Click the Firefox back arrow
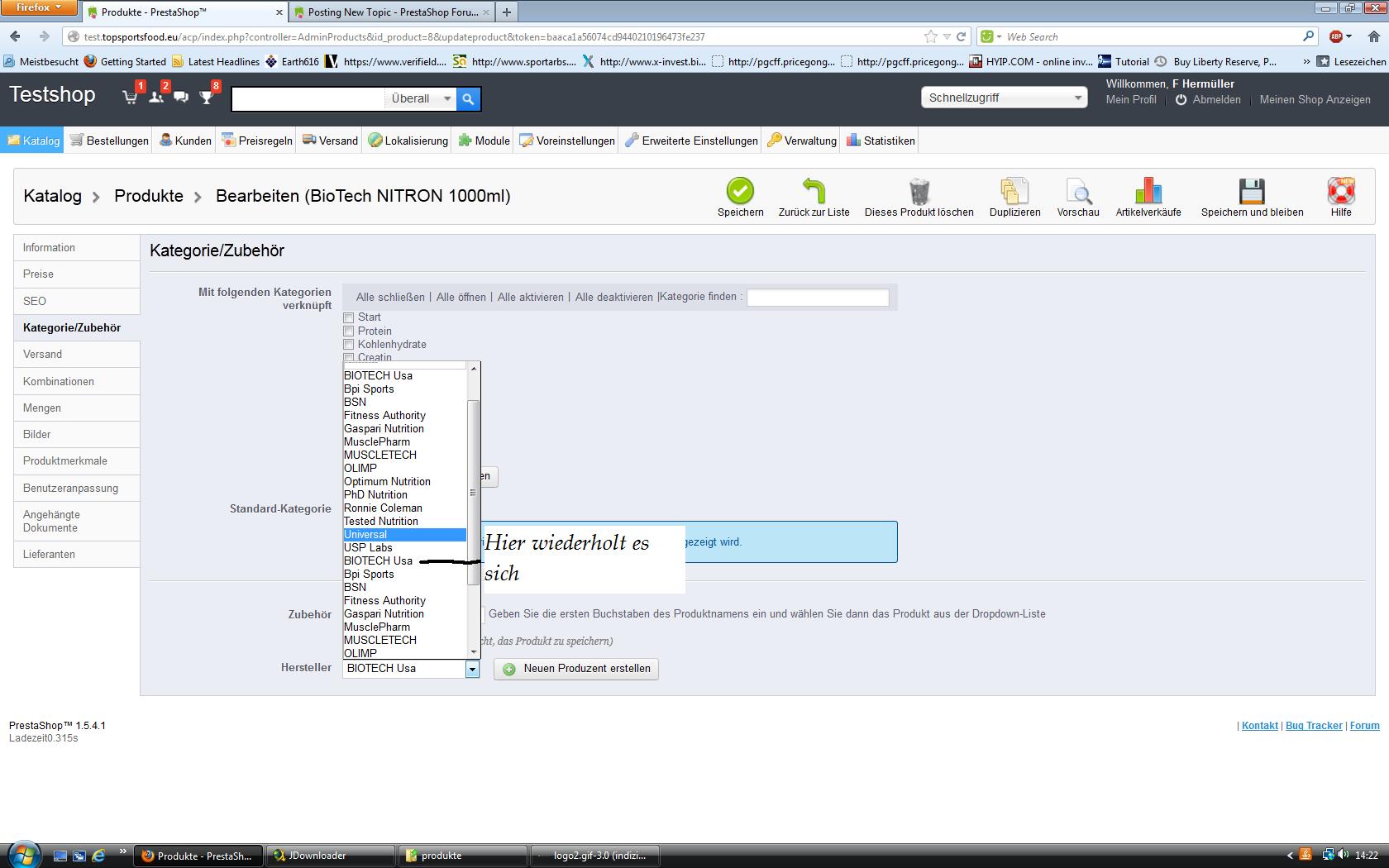 tap(16, 36)
